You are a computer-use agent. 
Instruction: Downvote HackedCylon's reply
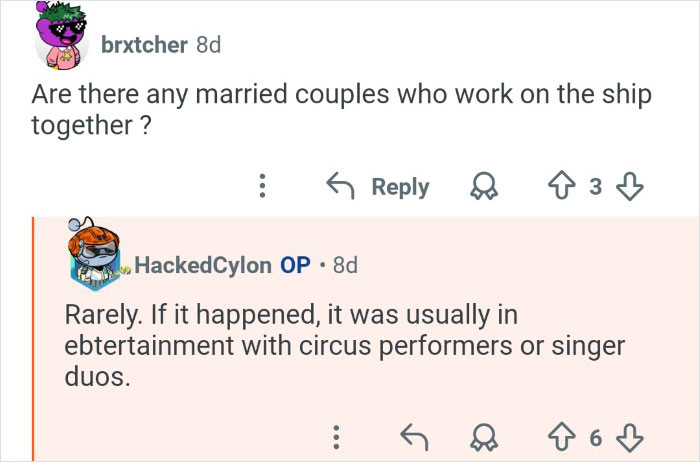630,436
